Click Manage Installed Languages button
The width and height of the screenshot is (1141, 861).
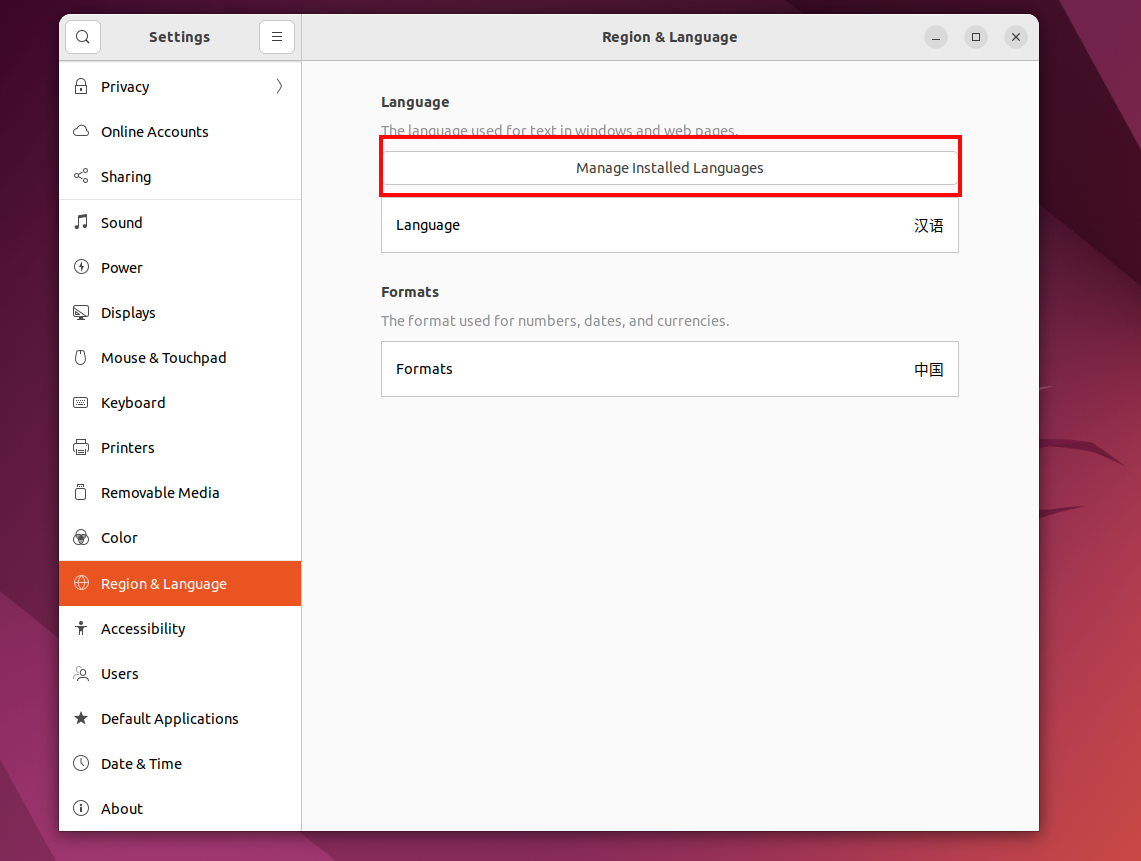point(669,168)
